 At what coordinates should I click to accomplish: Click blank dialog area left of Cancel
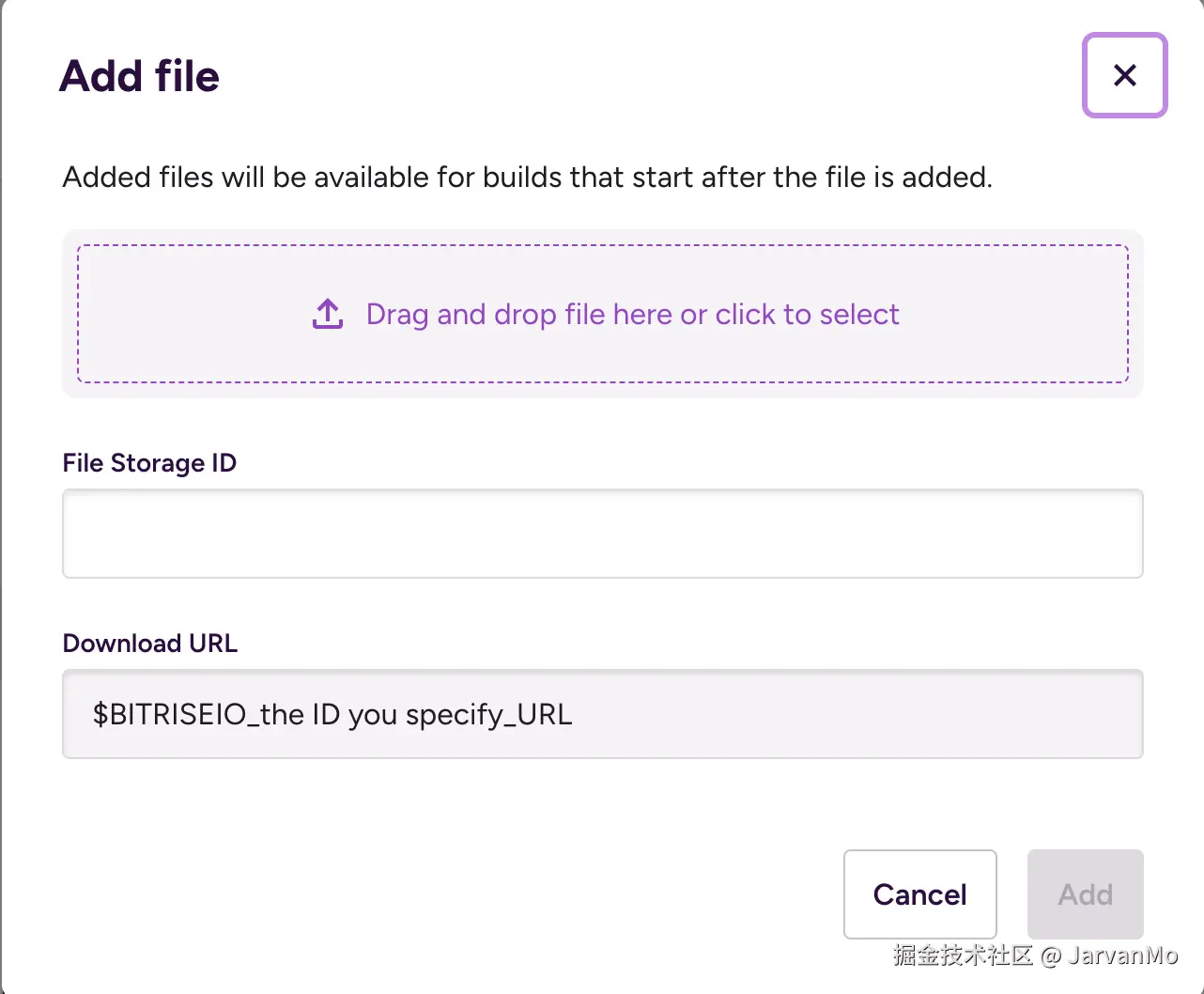tap(470, 893)
